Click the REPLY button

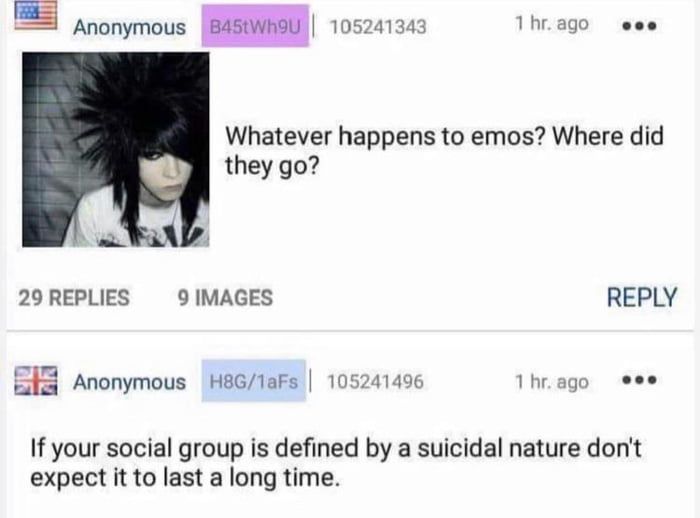(642, 297)
